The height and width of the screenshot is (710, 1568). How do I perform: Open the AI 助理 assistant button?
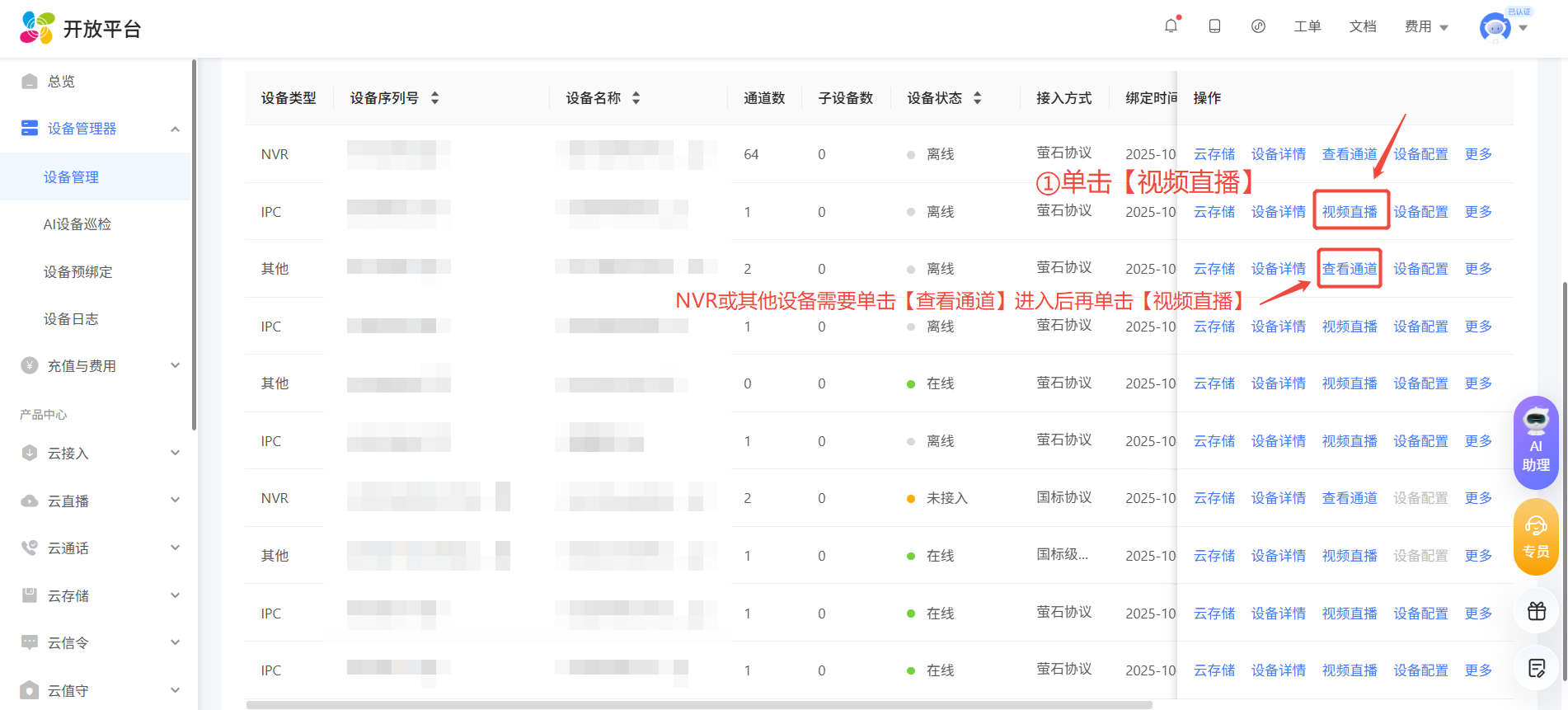click(x=1536, y=443)
